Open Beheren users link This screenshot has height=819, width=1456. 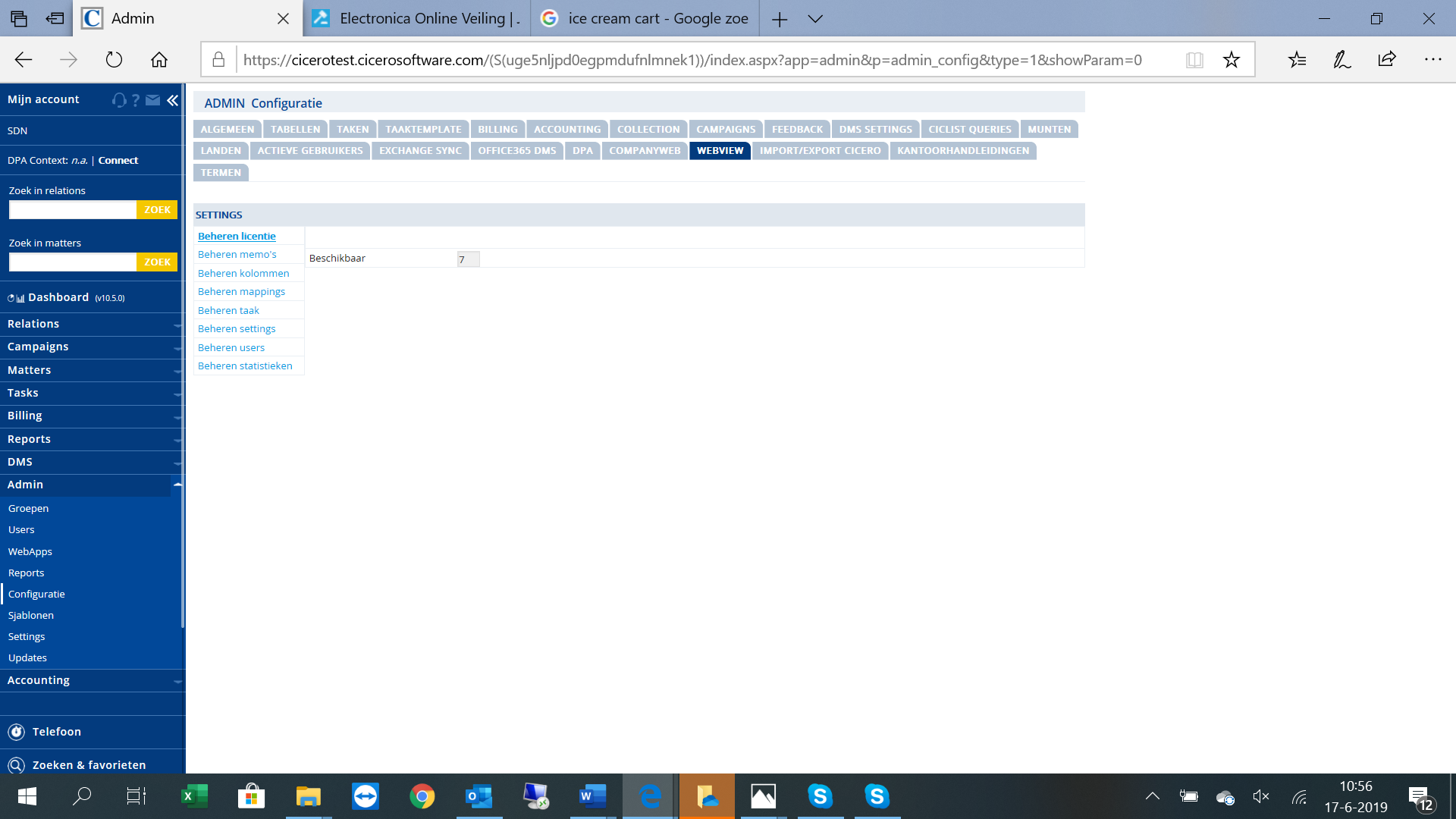point(231,348)
